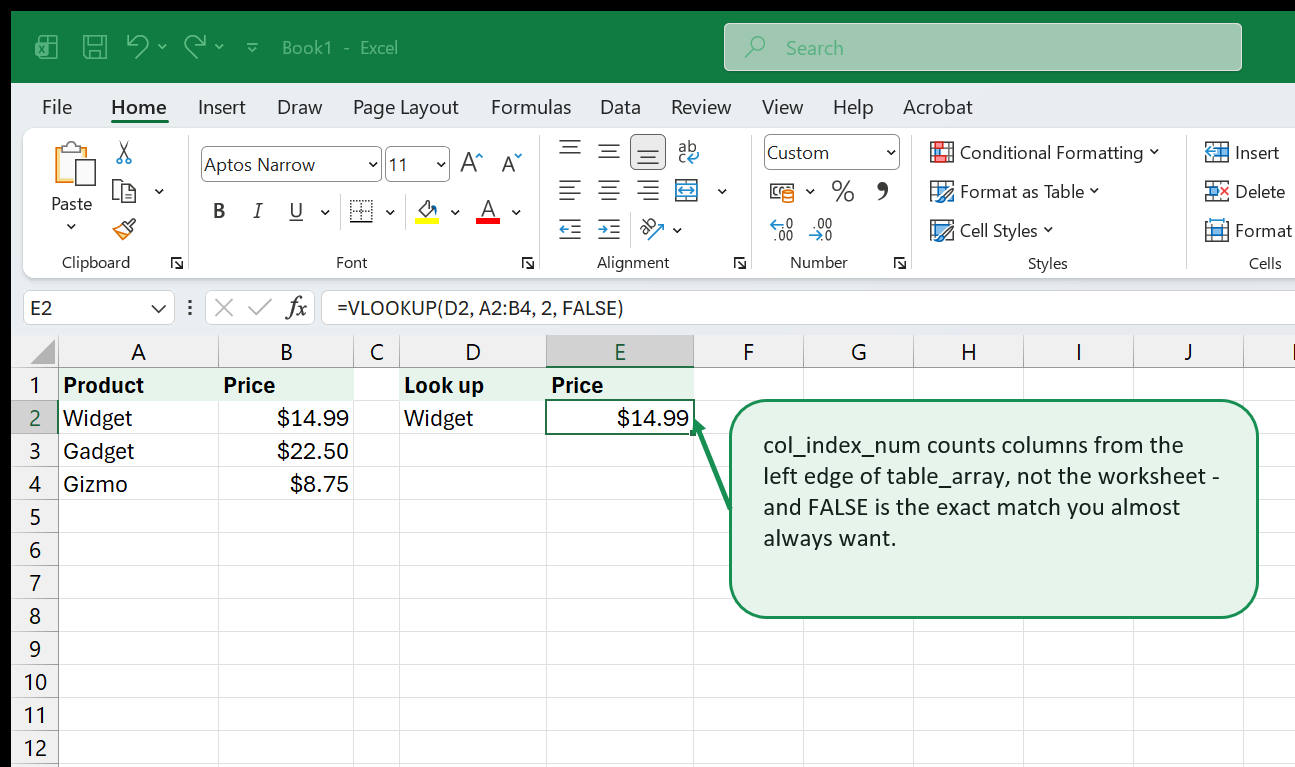This screenshot has height=767, width=1295.
Task: Open the File tab
Action: click(57, 107)
